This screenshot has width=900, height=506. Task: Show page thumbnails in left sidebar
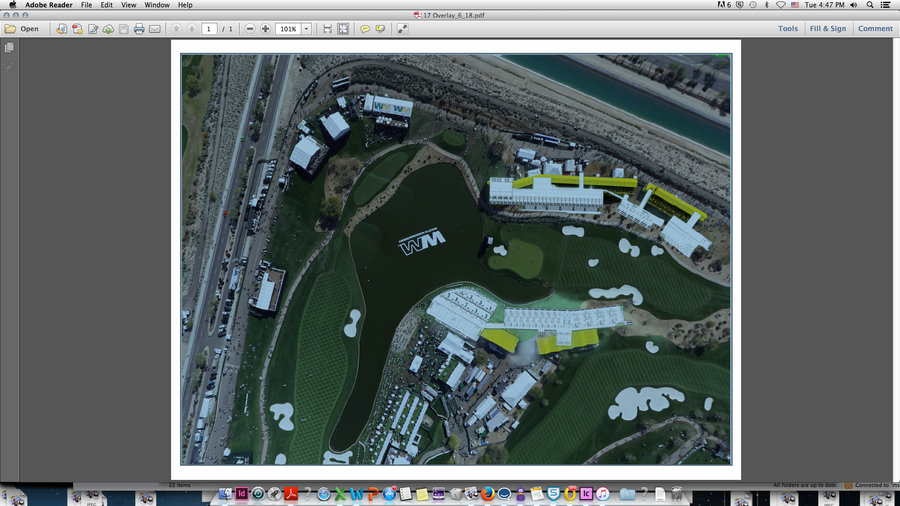9,48
